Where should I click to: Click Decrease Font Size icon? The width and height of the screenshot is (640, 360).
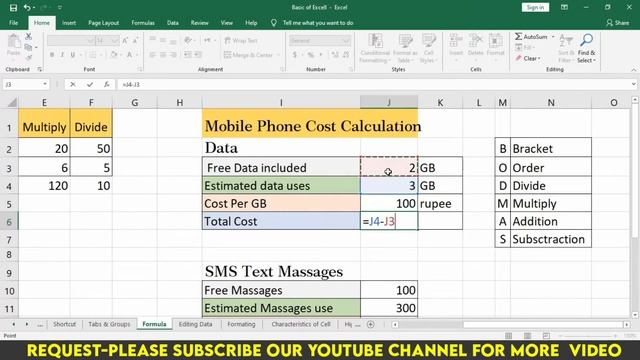tap(136, 40)
